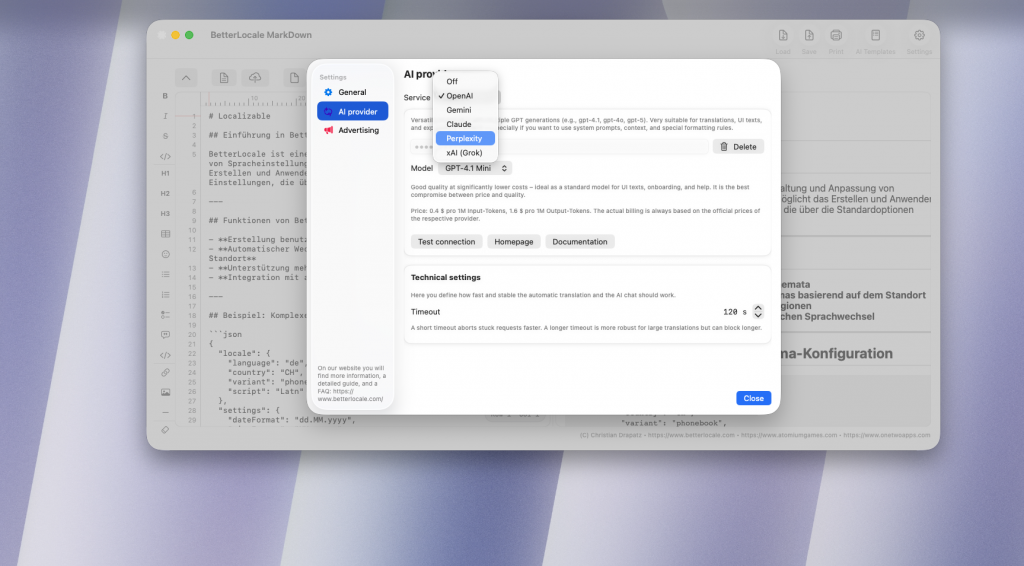
Task: Select xAI (Grok) provider option
Action: tap(465, 153)
